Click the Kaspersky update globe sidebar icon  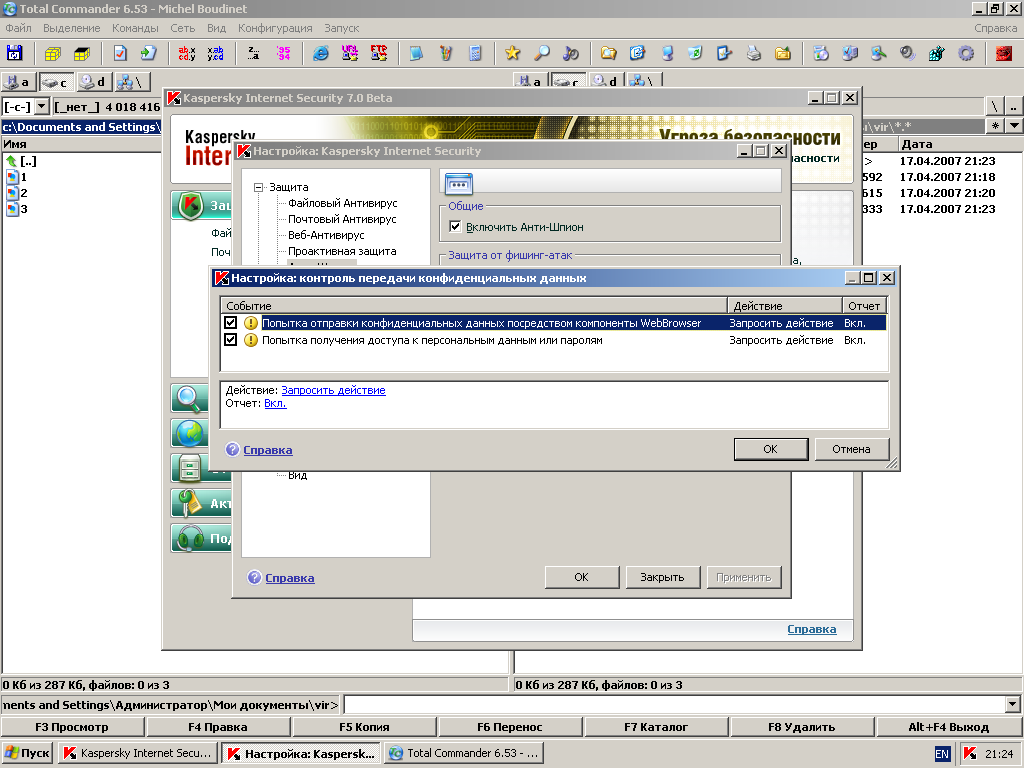click(x=189, y=432)
